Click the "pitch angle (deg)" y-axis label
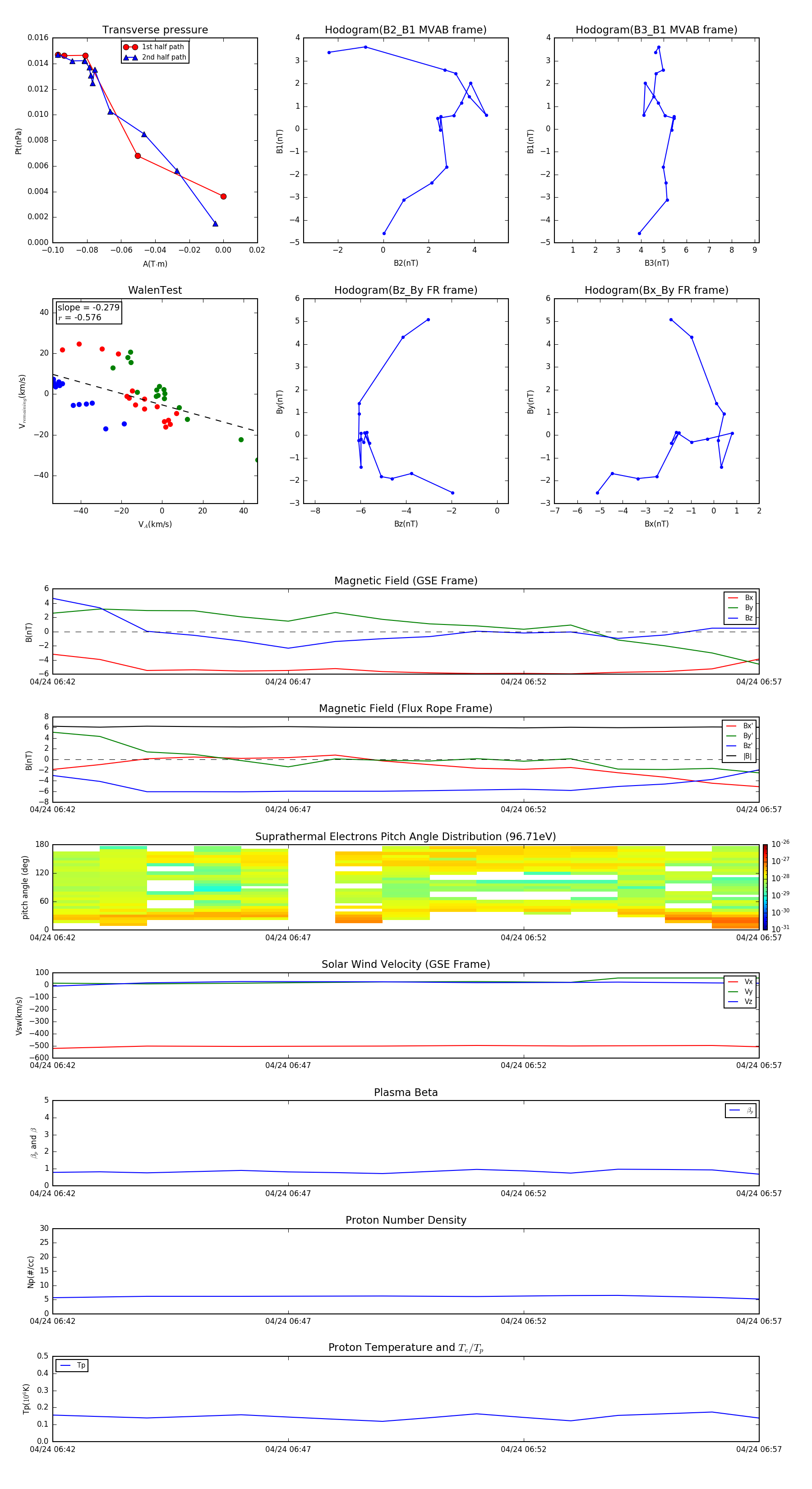The width and height of the screenshot is (812, 1489). click(25, 887)
